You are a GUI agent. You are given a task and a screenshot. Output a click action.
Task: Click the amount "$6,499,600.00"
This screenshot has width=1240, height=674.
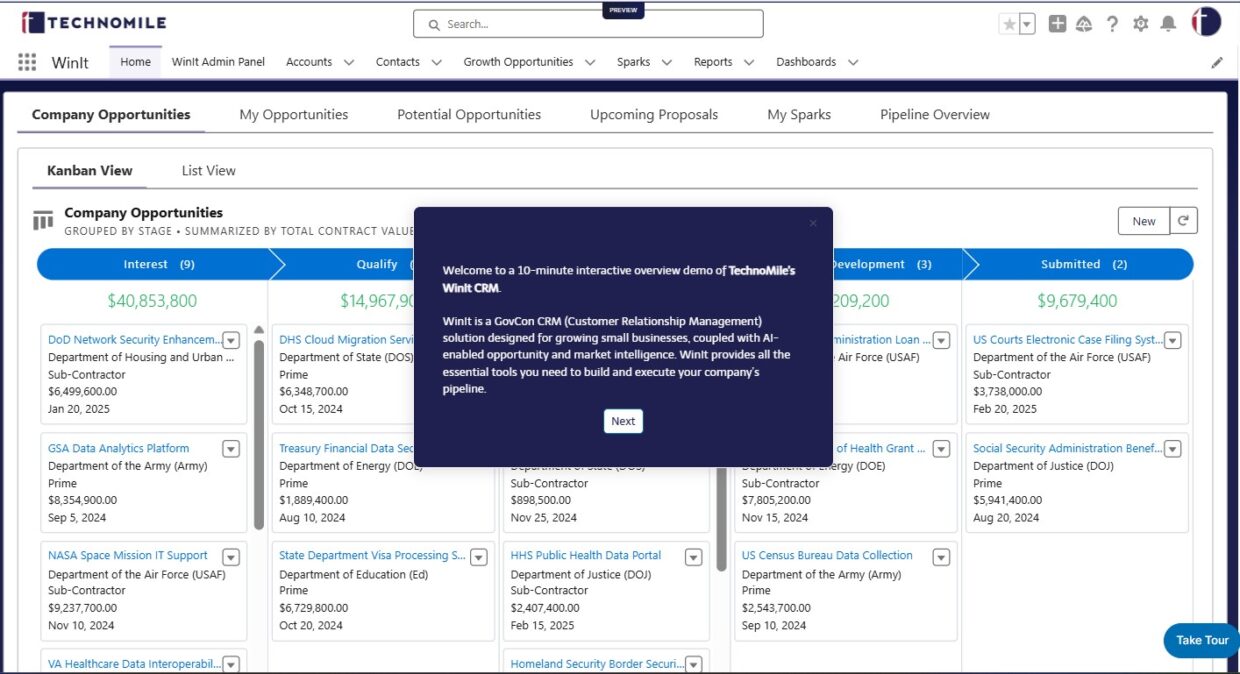[83, 392]
